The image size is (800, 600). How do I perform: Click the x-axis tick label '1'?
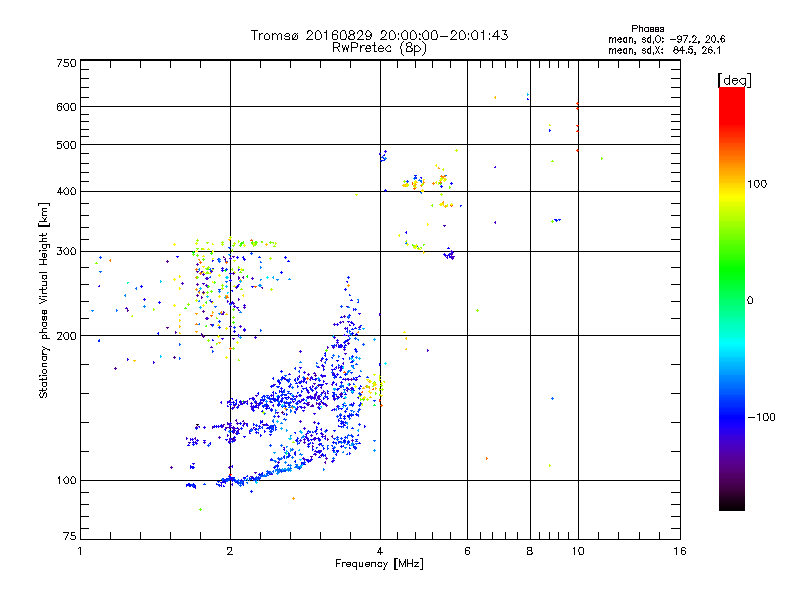pyautogui.click(x=80, y=551)
